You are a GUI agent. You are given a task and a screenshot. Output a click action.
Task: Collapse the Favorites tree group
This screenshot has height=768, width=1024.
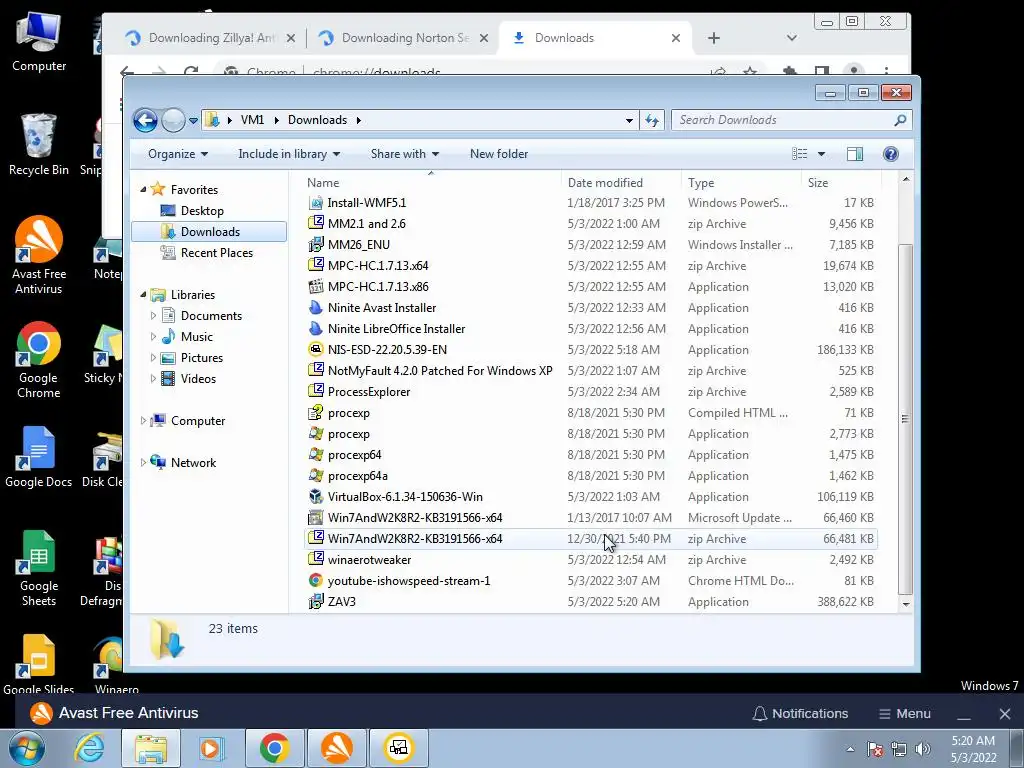pos(143,189)
